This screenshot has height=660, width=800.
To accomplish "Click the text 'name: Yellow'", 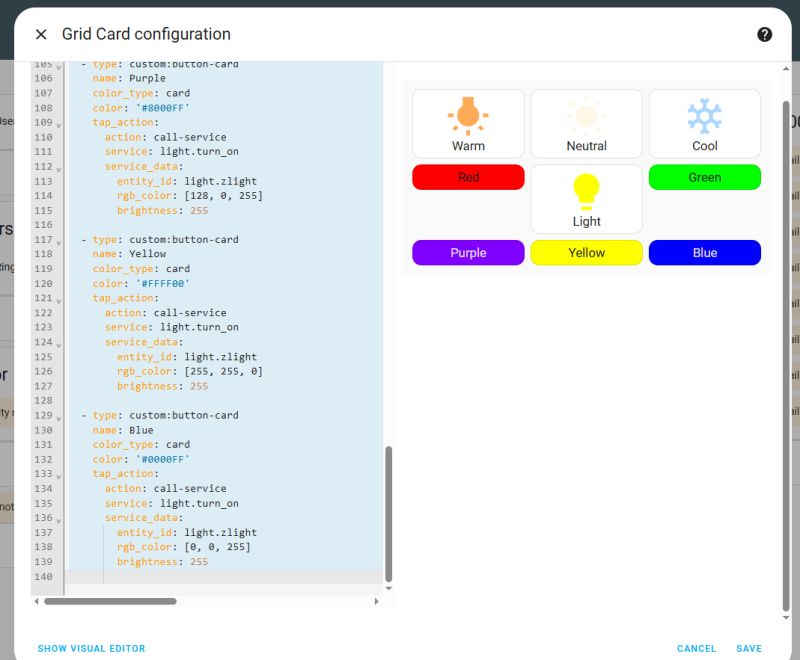I will click(129, 253).
